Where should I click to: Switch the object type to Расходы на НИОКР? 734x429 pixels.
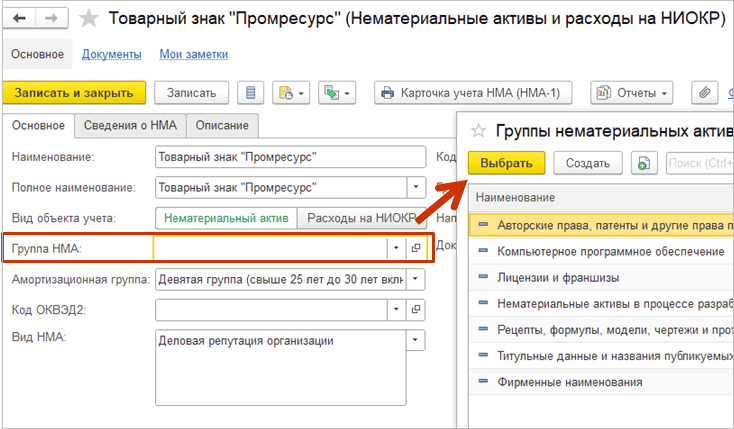[361, 218]
